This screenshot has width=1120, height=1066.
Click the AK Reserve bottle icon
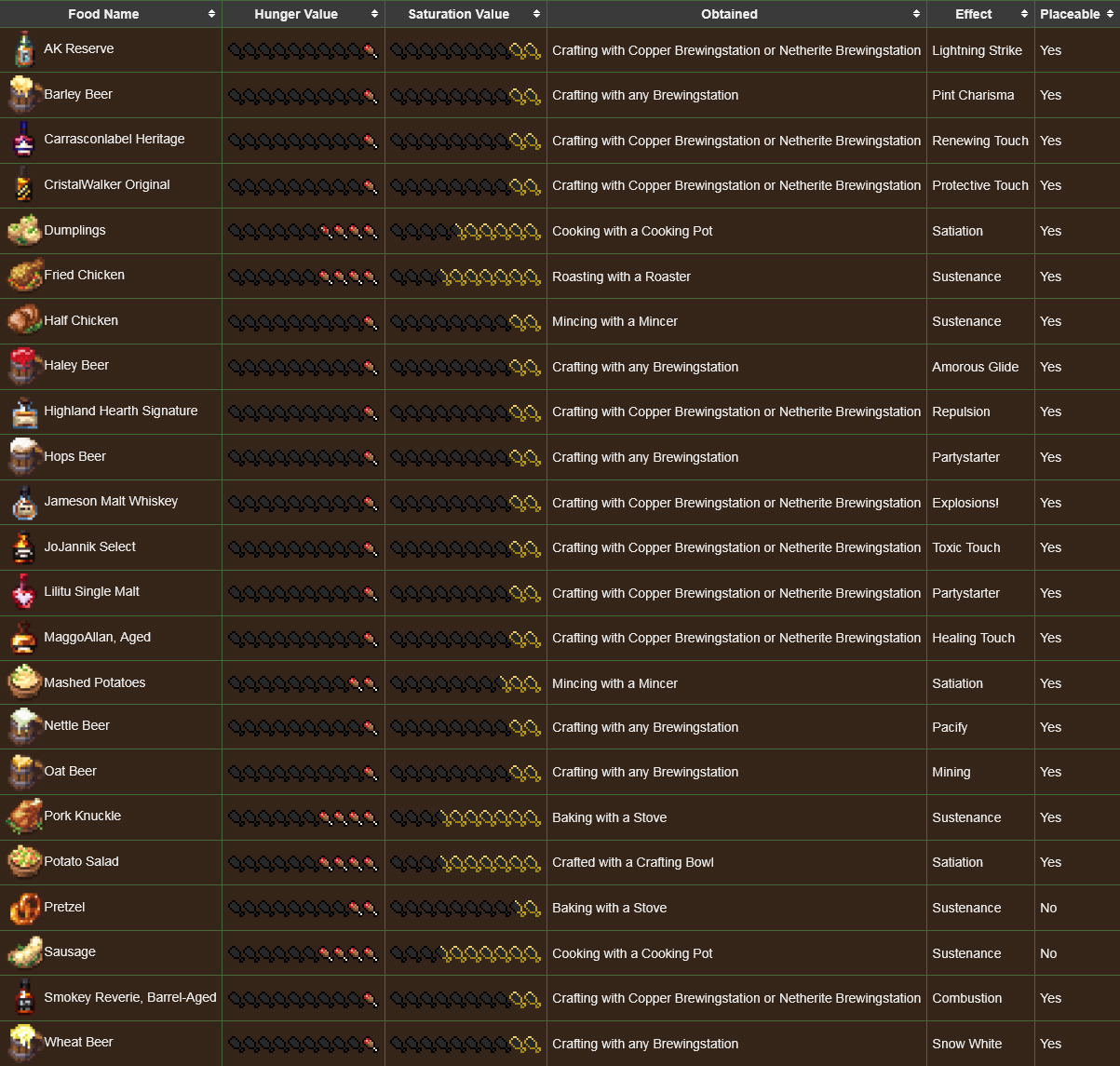tap(24, 50)
